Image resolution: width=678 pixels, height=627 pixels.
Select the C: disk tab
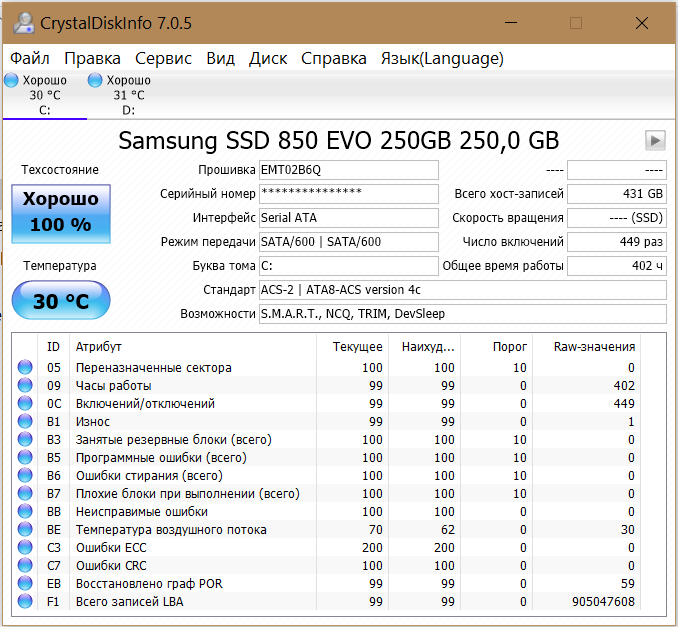(45, 95)
